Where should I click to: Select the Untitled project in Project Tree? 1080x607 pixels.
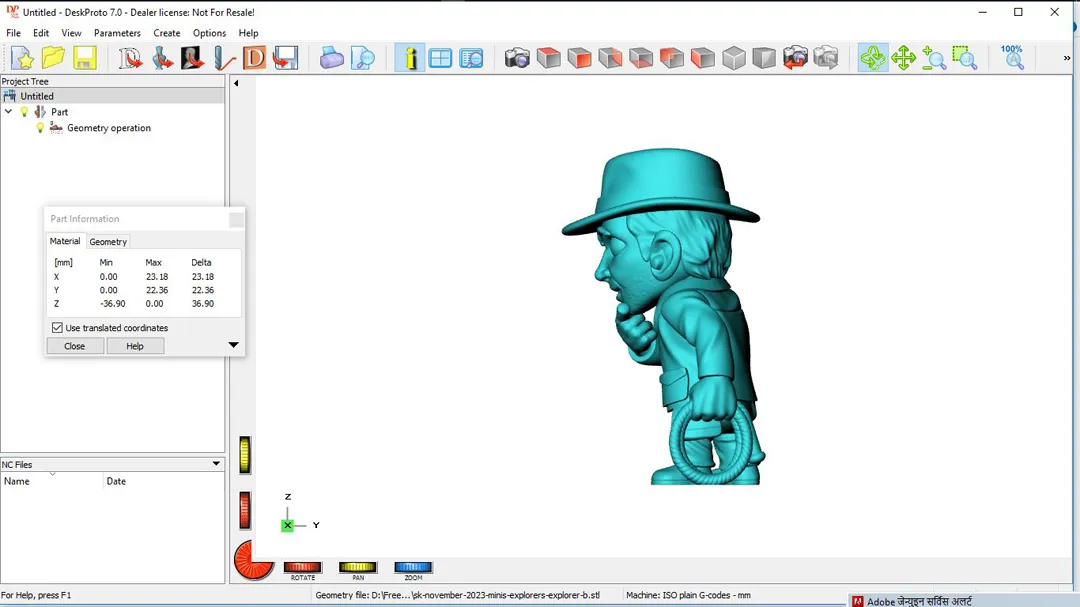37,96
